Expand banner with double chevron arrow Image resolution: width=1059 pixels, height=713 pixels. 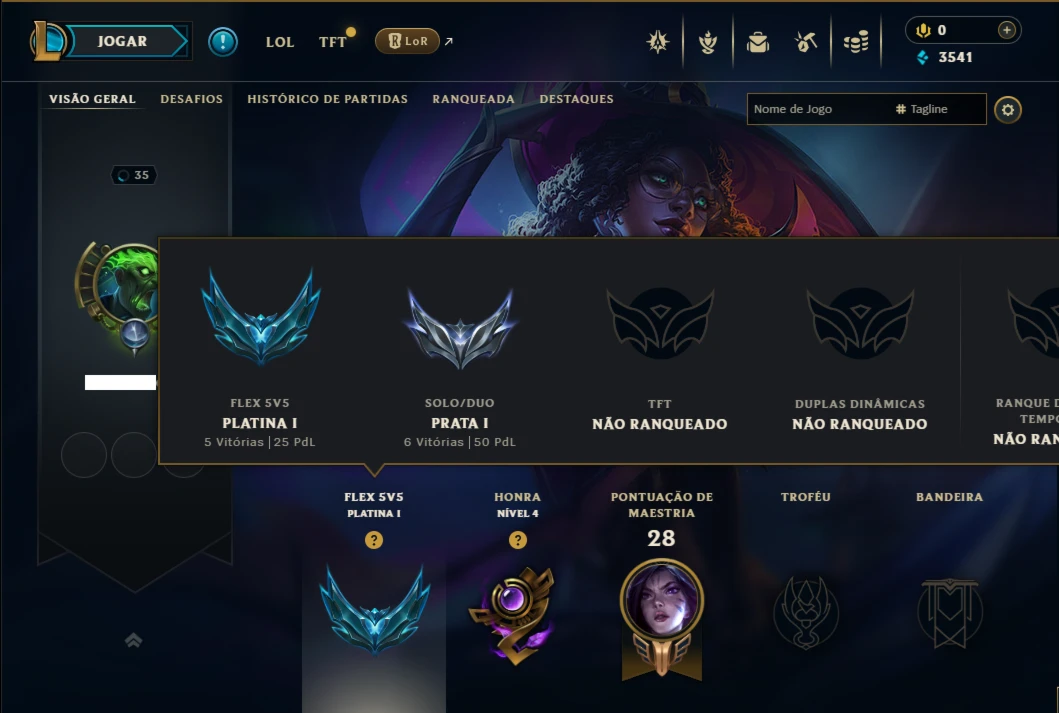coord(133,640)
